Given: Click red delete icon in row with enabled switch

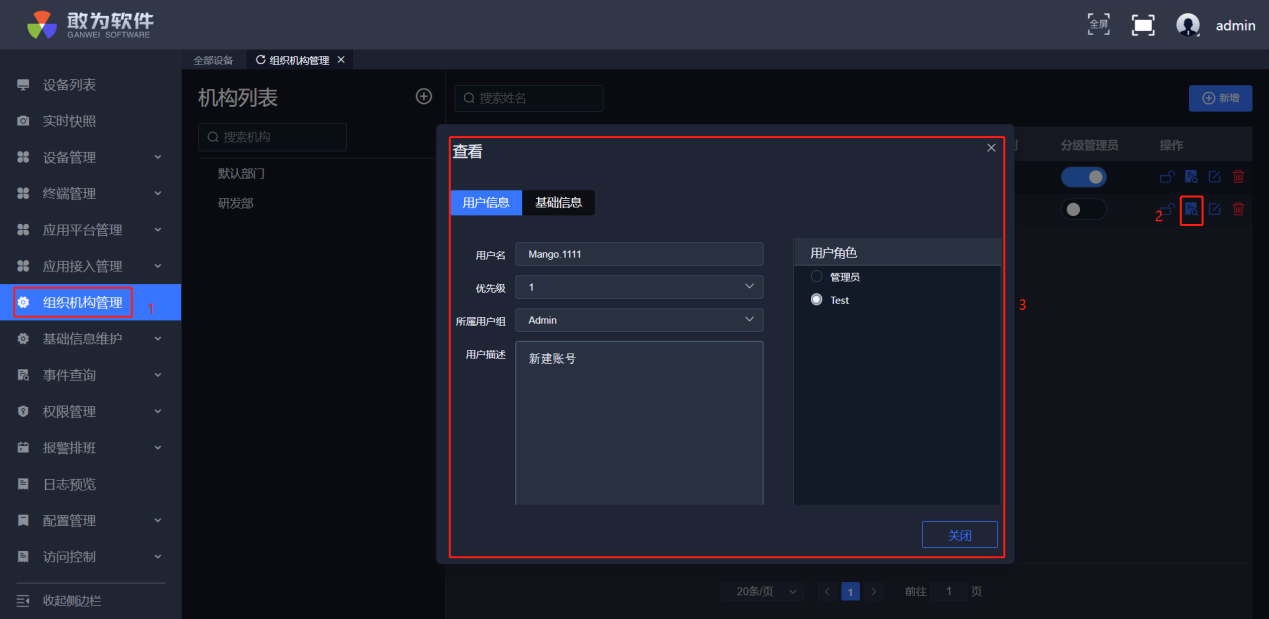Looking at the screenshot, I should point(1238,177).
